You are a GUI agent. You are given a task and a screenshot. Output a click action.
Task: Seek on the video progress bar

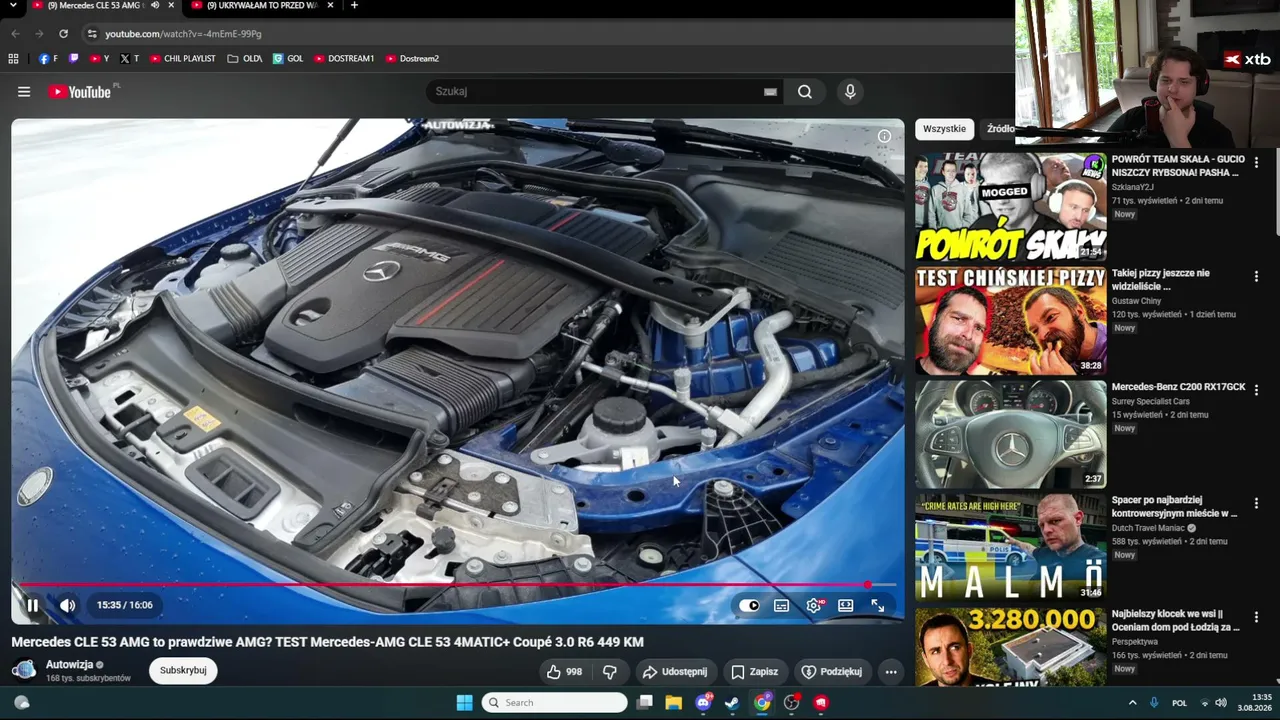click(x=457, y=585)
